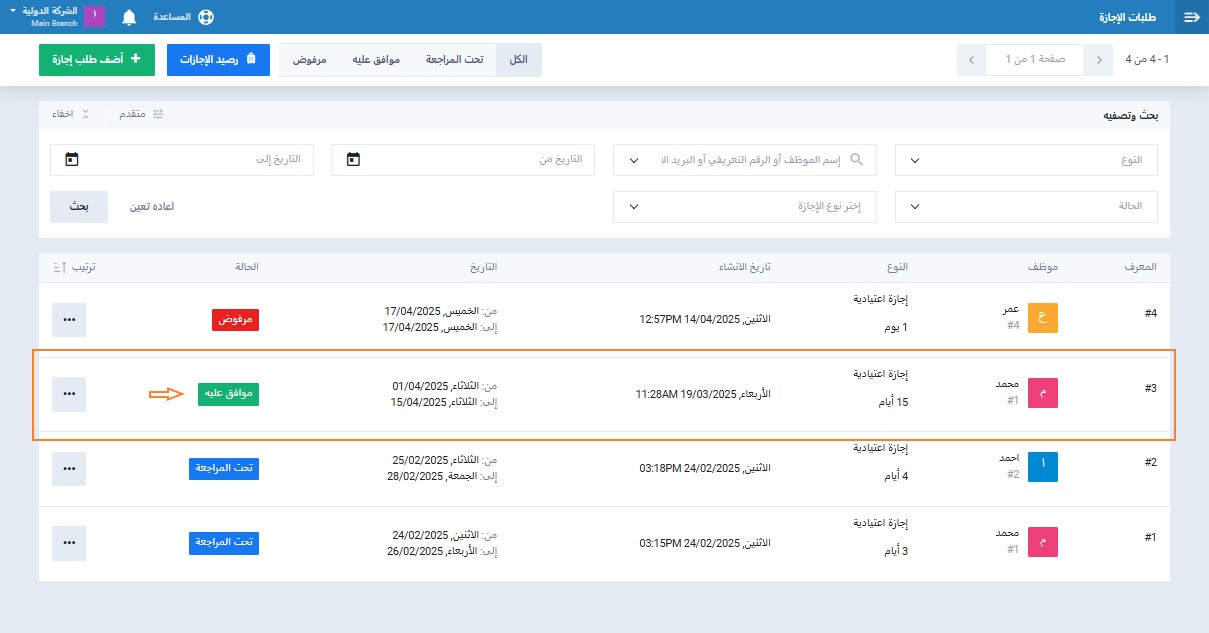Open the help lifebuoy icon
Screen dimensions: 1209x633
click(x=206, y=17)
